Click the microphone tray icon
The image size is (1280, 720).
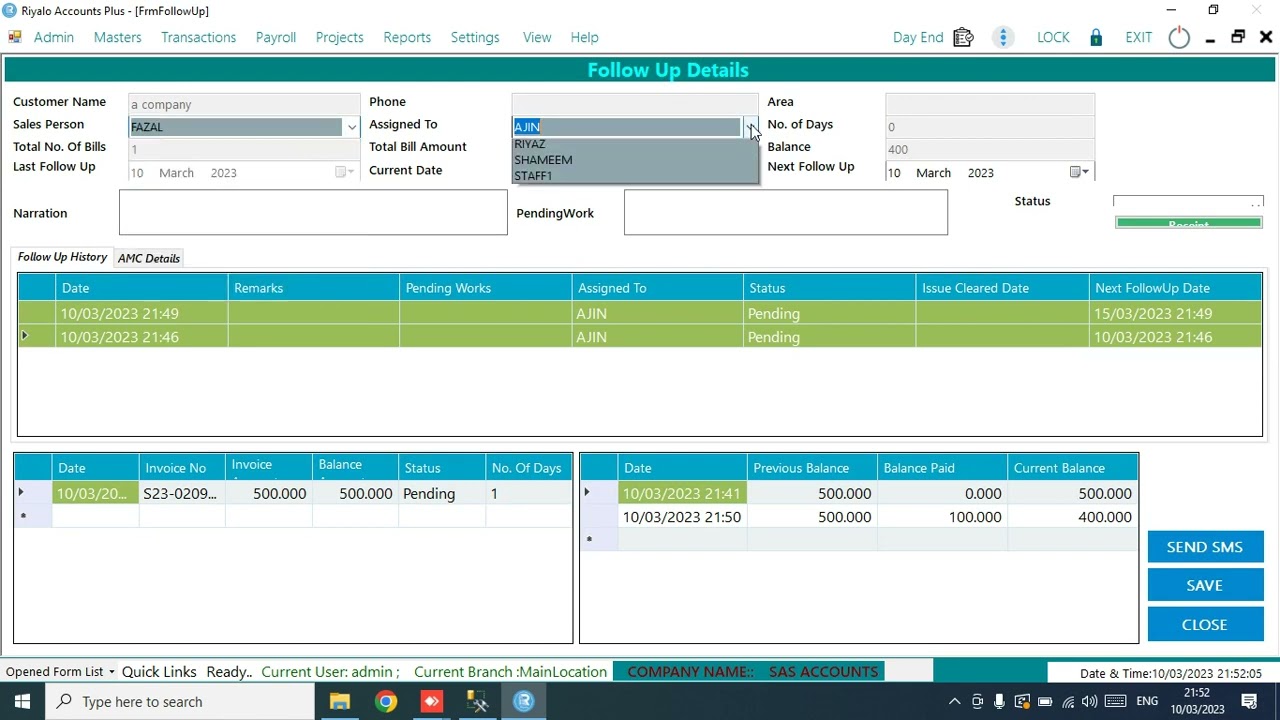999,702
